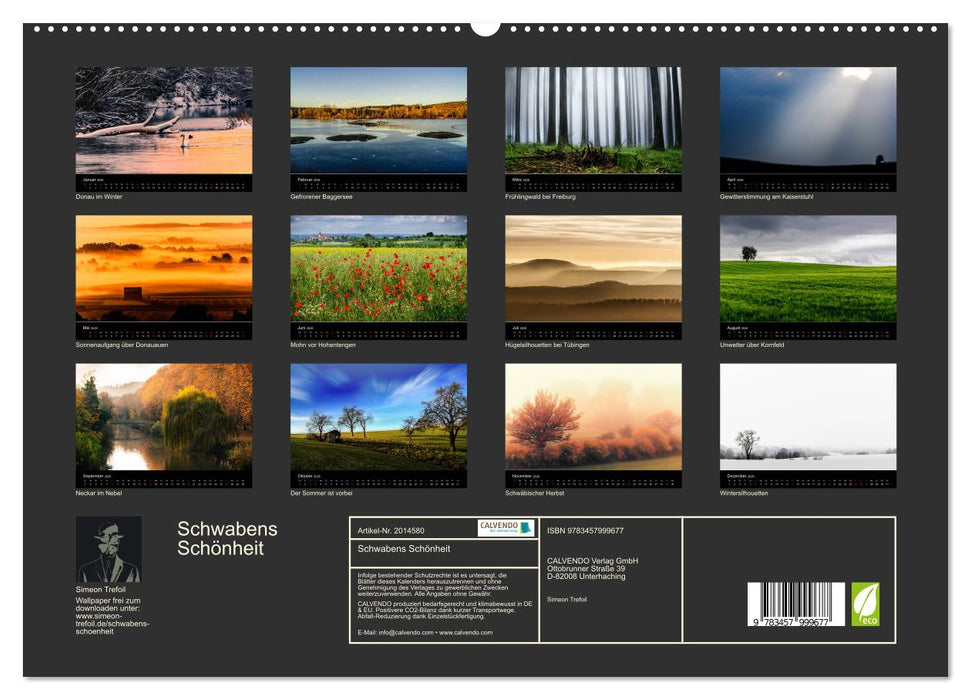
Task: Click the Neckar im Nebel photo
Action: tap(164, 417)
